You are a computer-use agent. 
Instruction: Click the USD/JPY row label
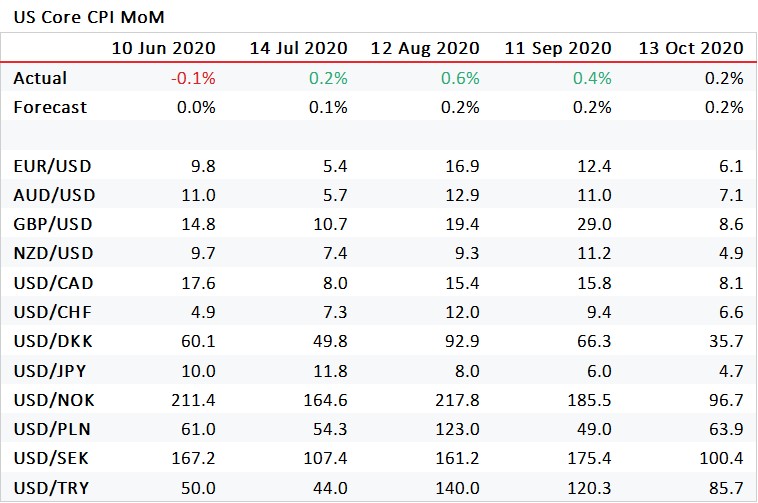click(47, 372)
